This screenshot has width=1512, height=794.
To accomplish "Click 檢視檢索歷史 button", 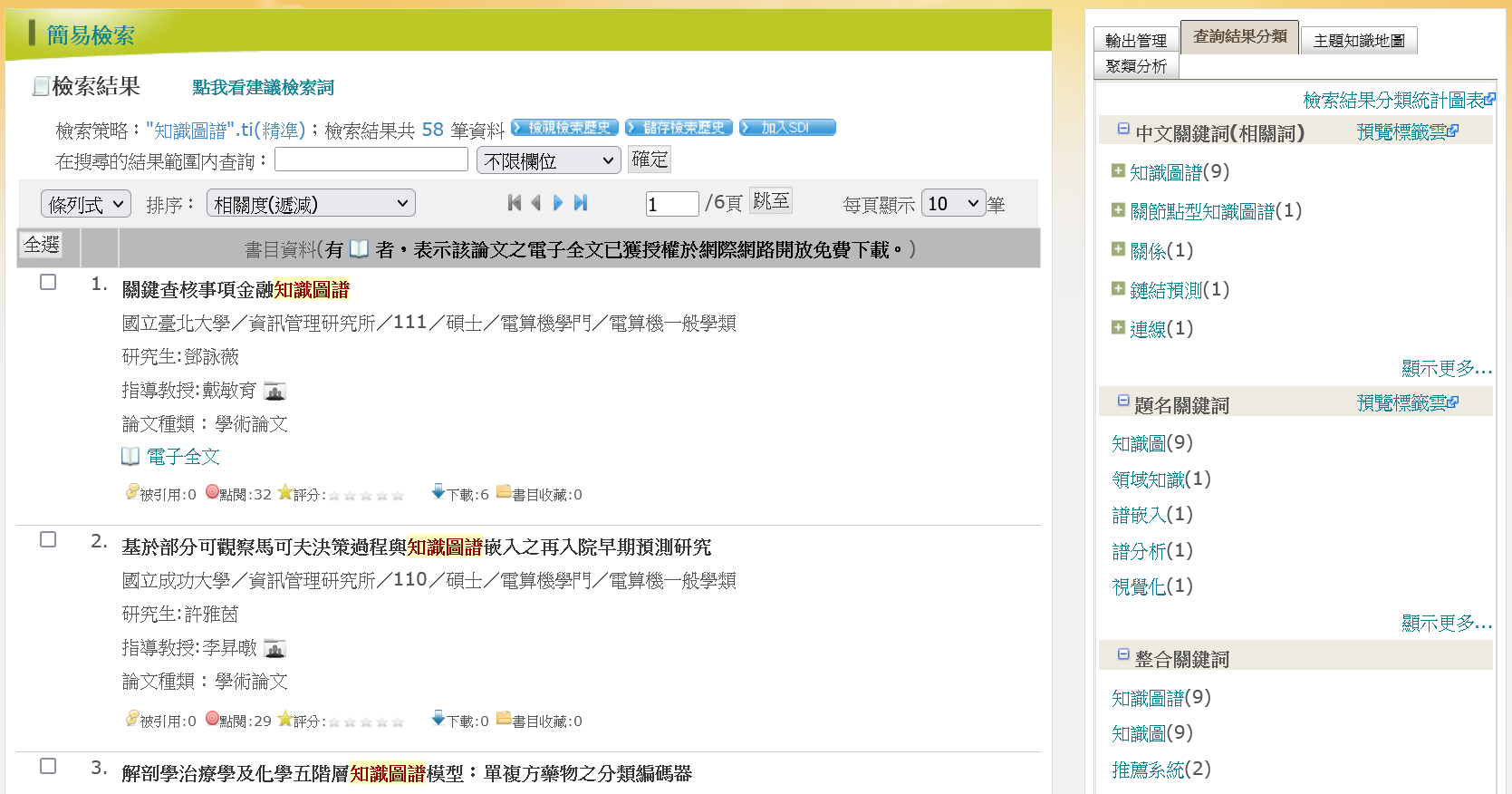I will click(564, 128).
